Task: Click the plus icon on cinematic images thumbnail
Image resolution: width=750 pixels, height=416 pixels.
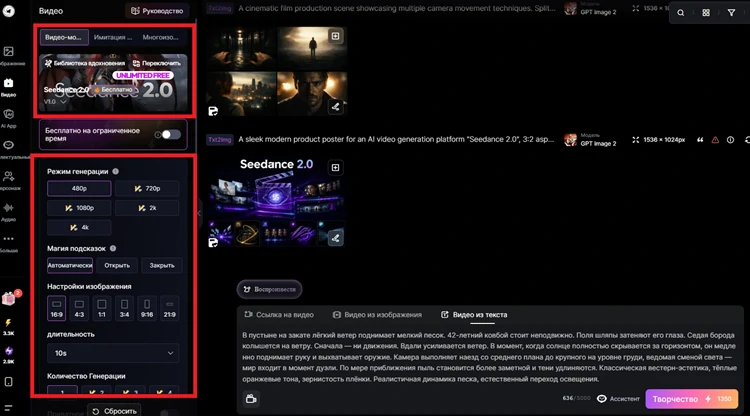Action: tap(335, 36)
